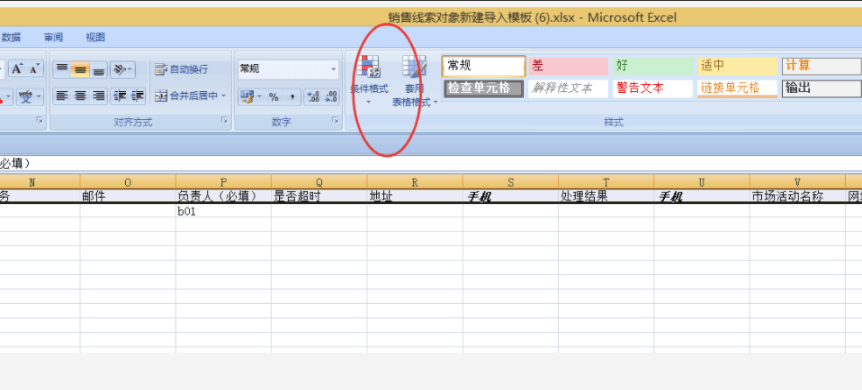Viewport: 862px width, 390px height.
Task: Apply percent style
Action: pyautogui.click(x=274, y=97)
